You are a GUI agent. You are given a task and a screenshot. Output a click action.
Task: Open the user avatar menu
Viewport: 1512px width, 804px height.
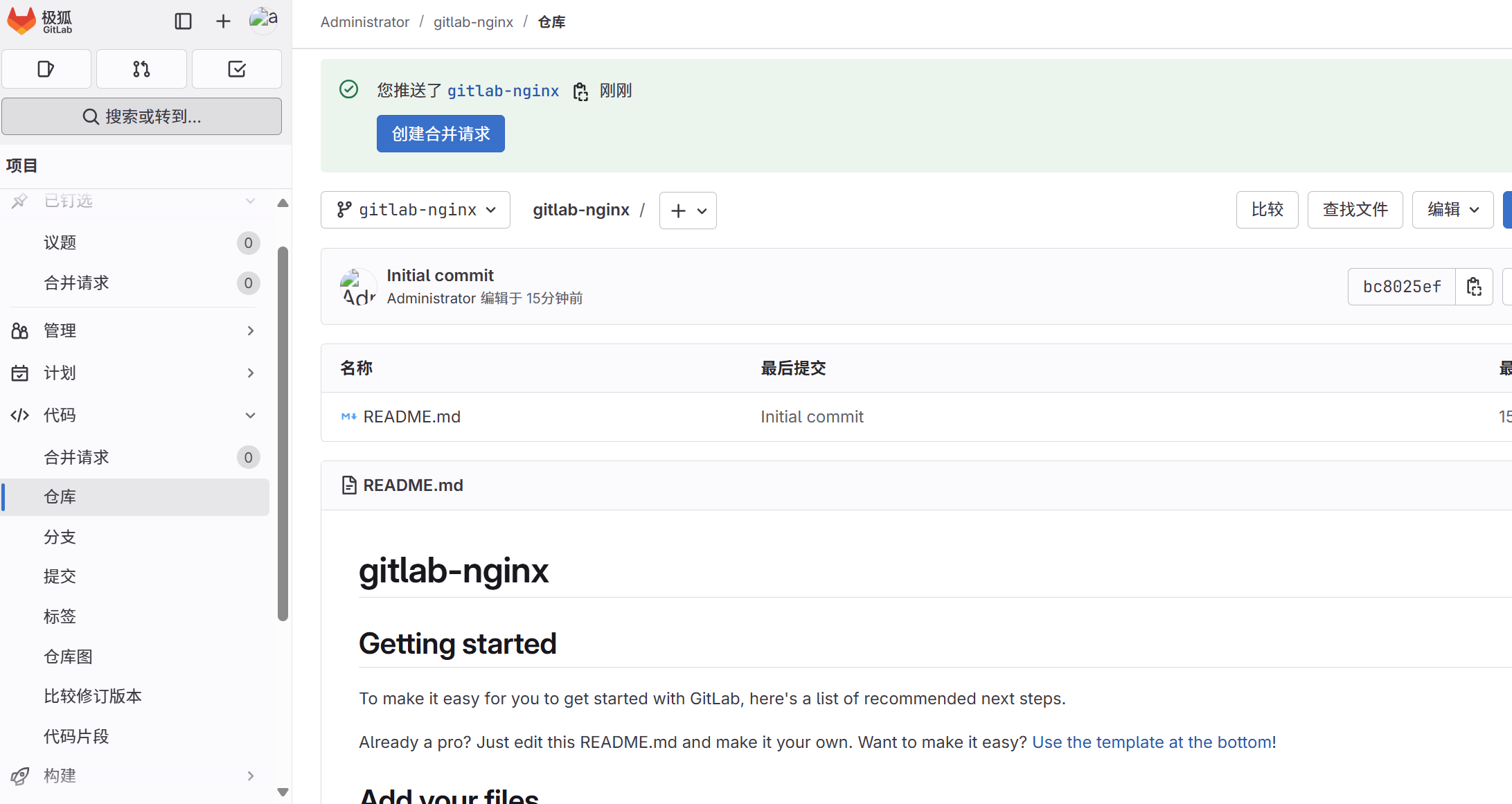tap(264, 21)
